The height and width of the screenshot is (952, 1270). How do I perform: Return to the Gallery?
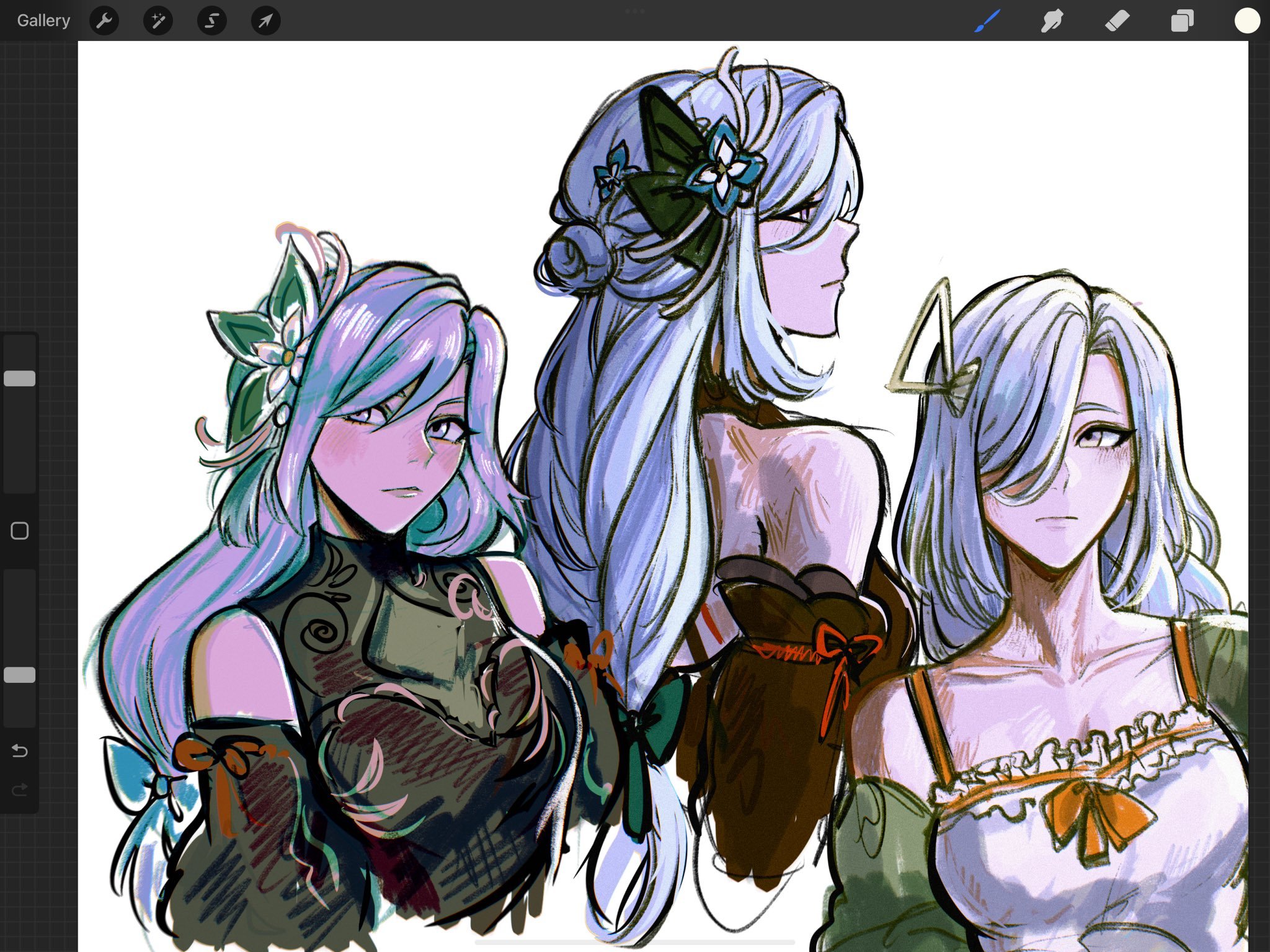(x=43, y=20)
